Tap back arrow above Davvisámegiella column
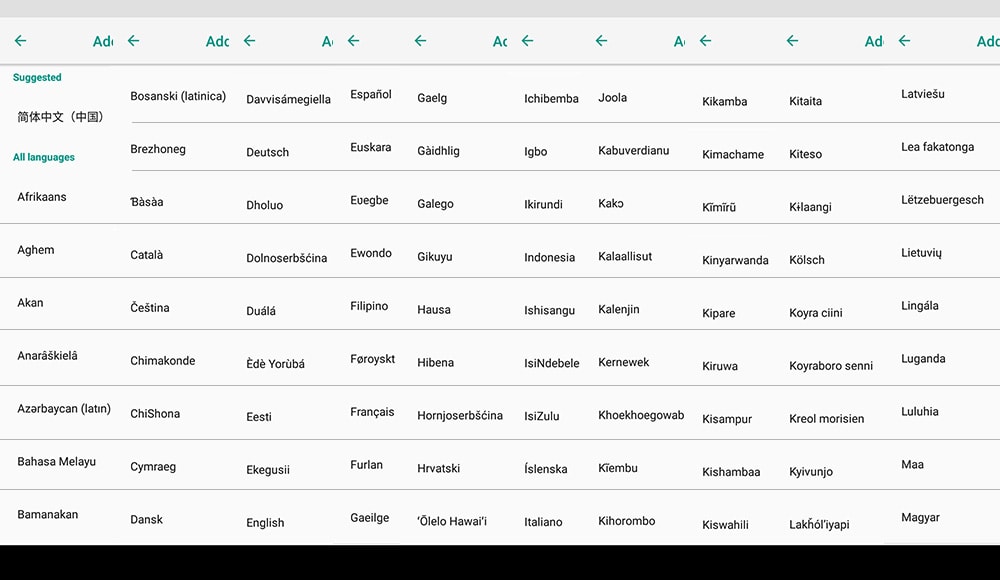1000x580 pixels. 249,41
